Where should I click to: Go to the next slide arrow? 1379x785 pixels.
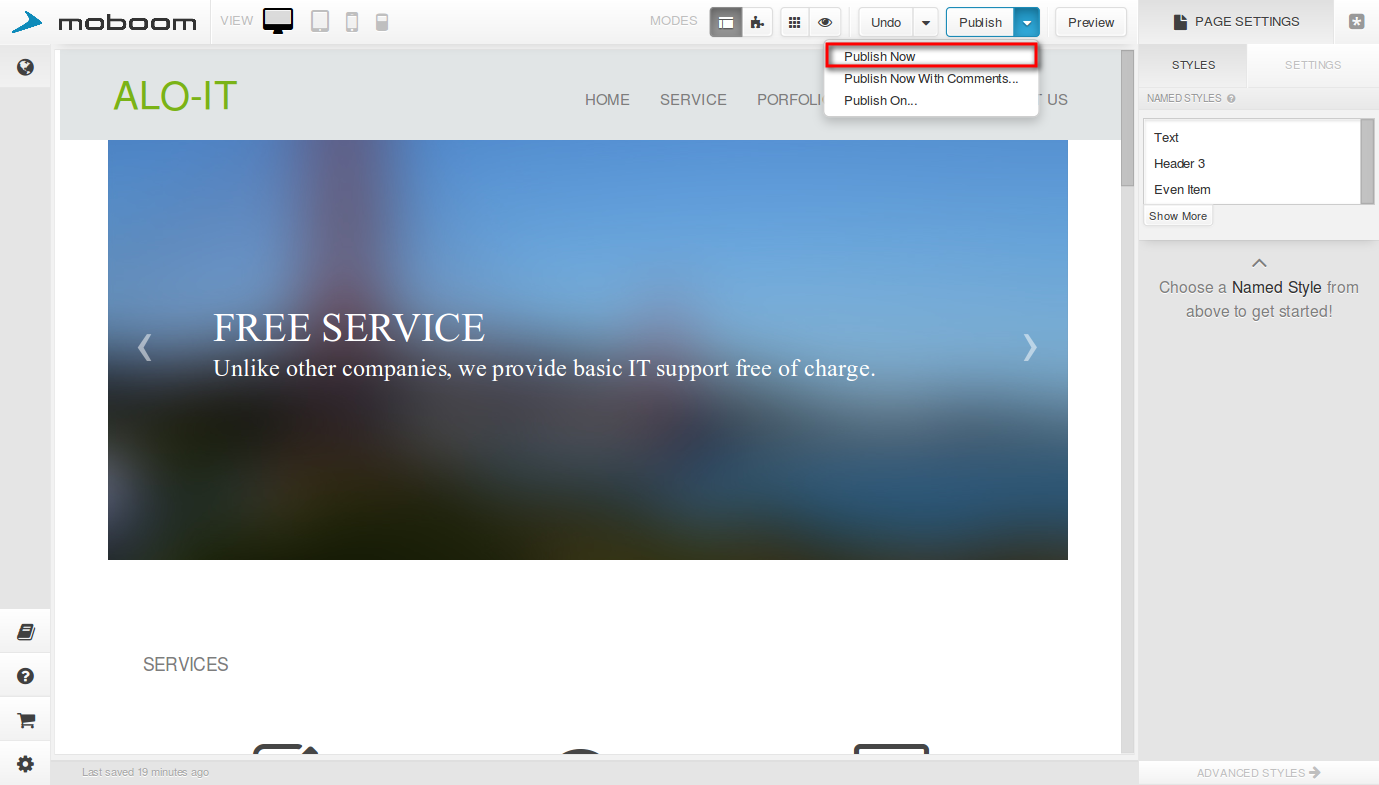tap(1030, 347)
